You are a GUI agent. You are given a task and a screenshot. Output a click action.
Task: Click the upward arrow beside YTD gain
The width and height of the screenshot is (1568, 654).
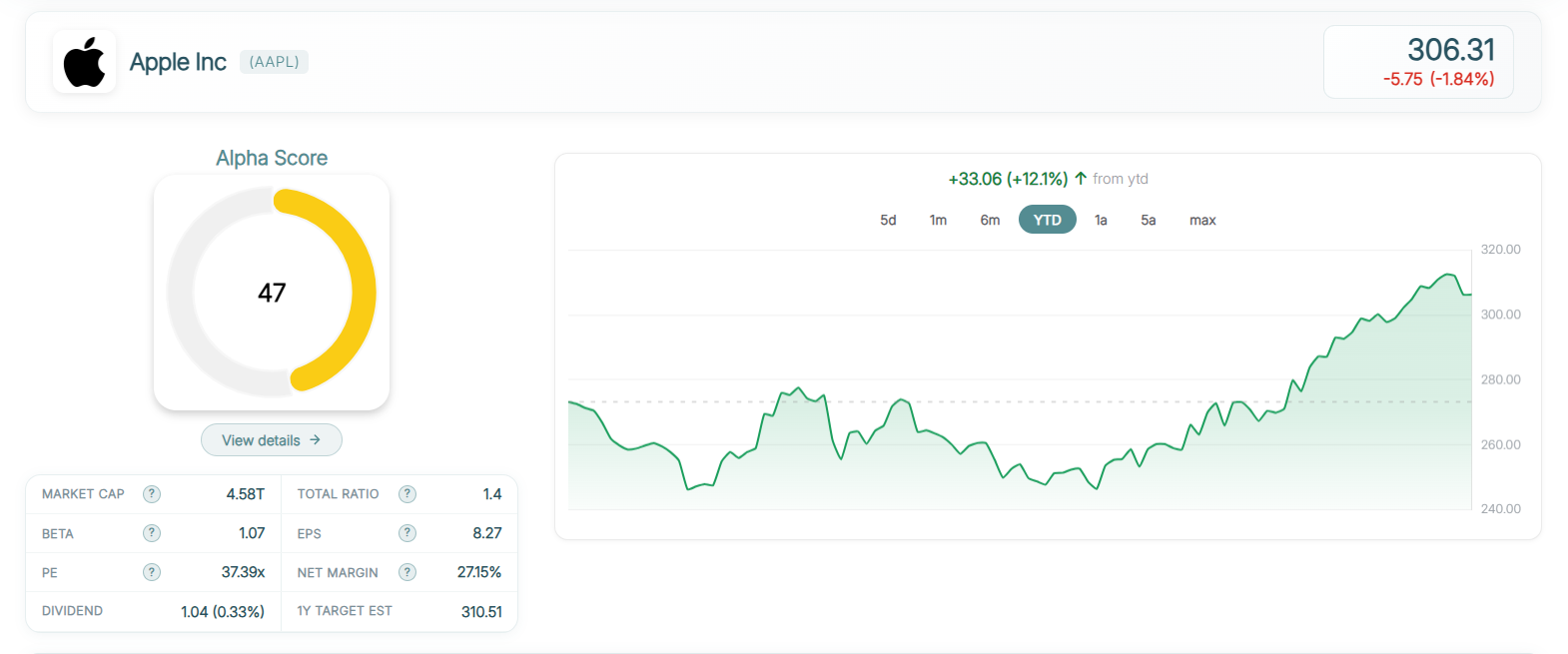pos(1081,179)
